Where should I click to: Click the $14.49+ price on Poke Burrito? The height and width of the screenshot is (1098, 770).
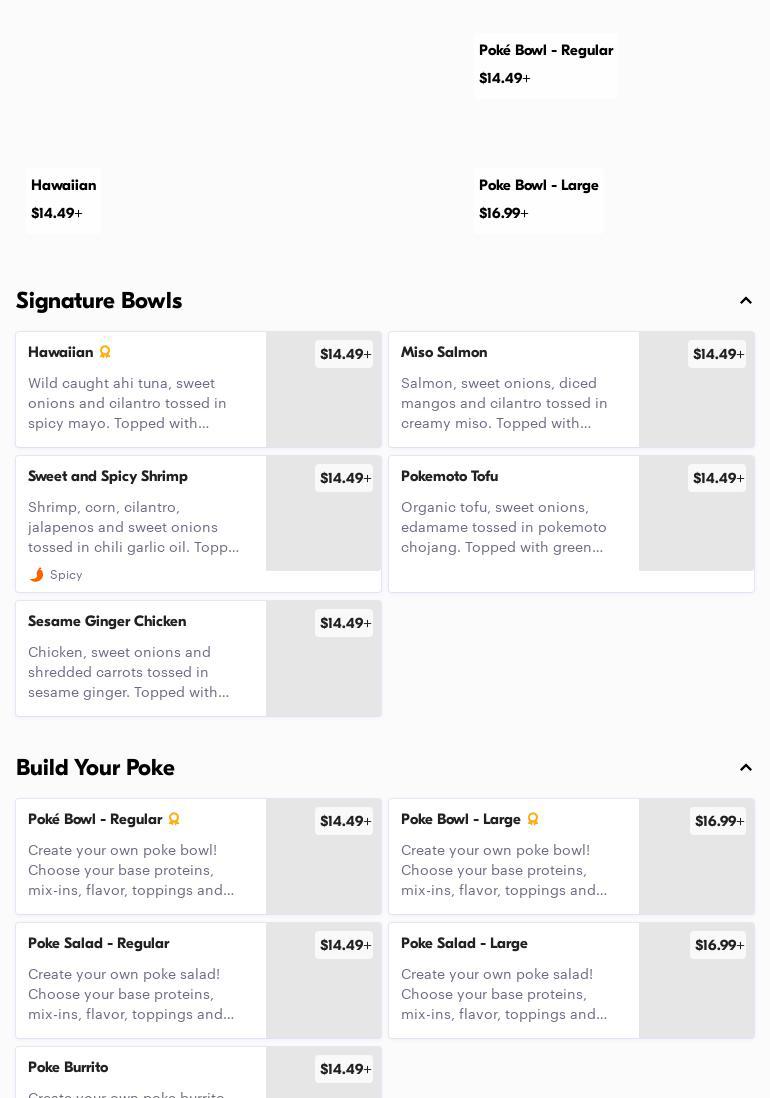[x=344, y=1069]
